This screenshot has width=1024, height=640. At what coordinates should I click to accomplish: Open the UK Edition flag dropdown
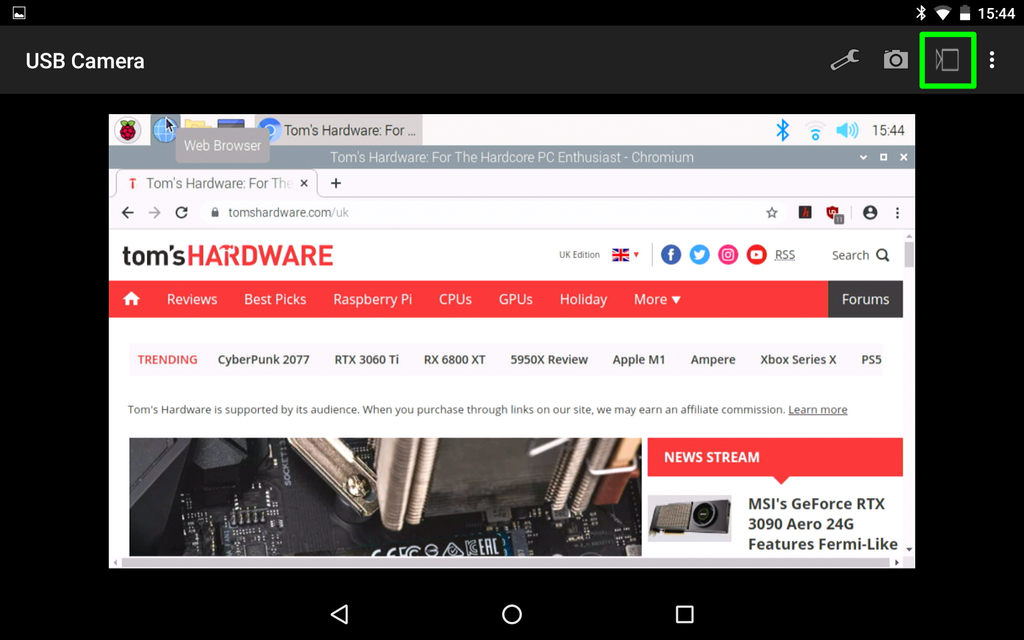coord(624,254)
